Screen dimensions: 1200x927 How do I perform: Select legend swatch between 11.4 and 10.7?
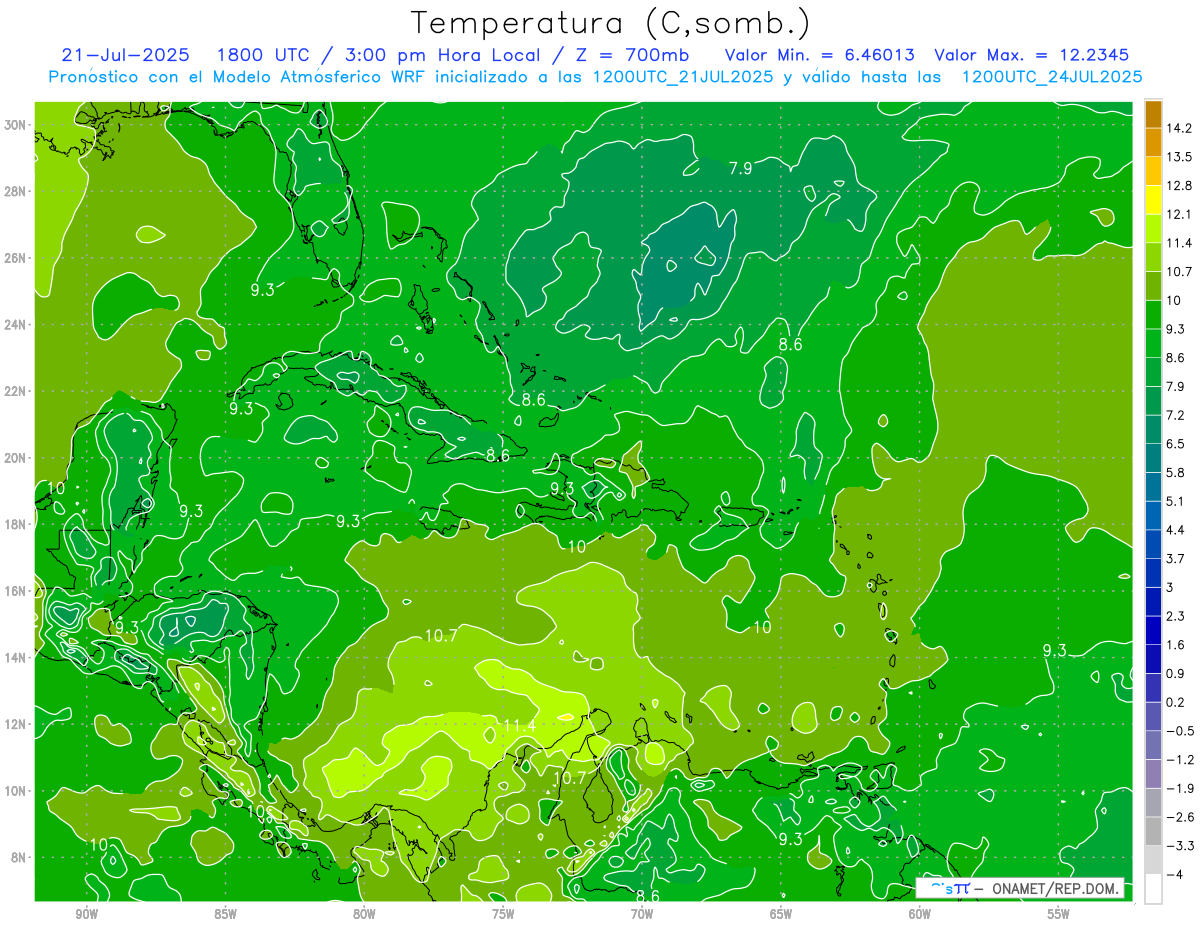click(x=1153, y=256)
